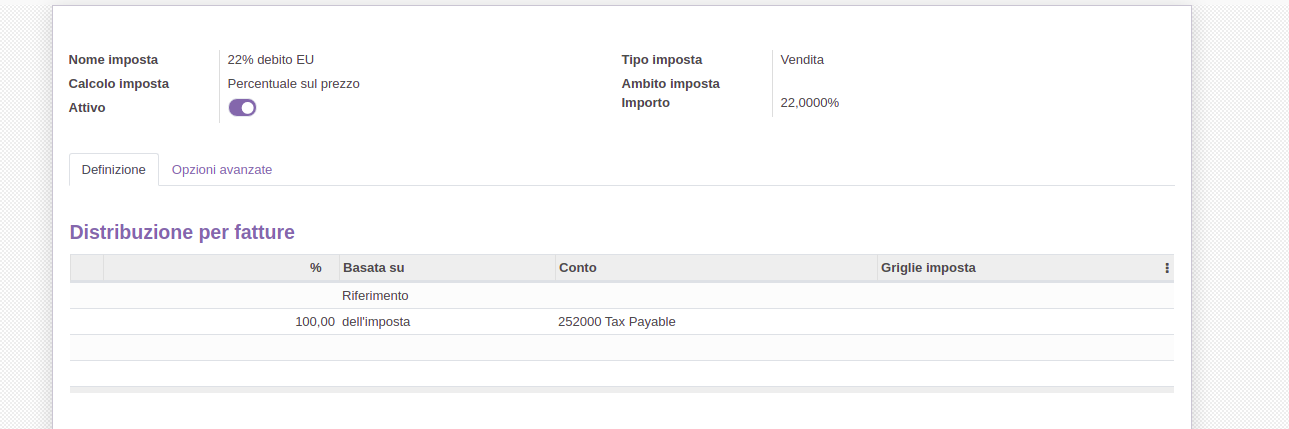
Task: Sort by the % column header
Action: point(221,268)
